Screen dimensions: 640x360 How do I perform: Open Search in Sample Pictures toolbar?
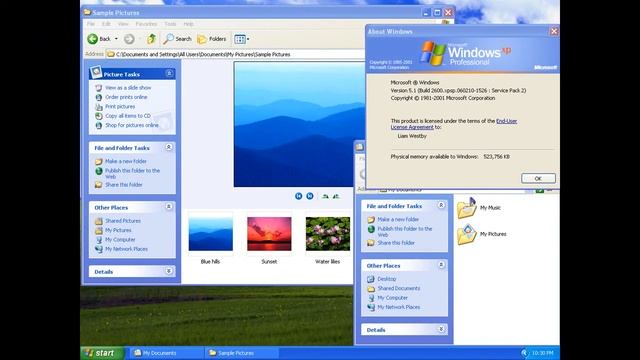tap(177, 39)
